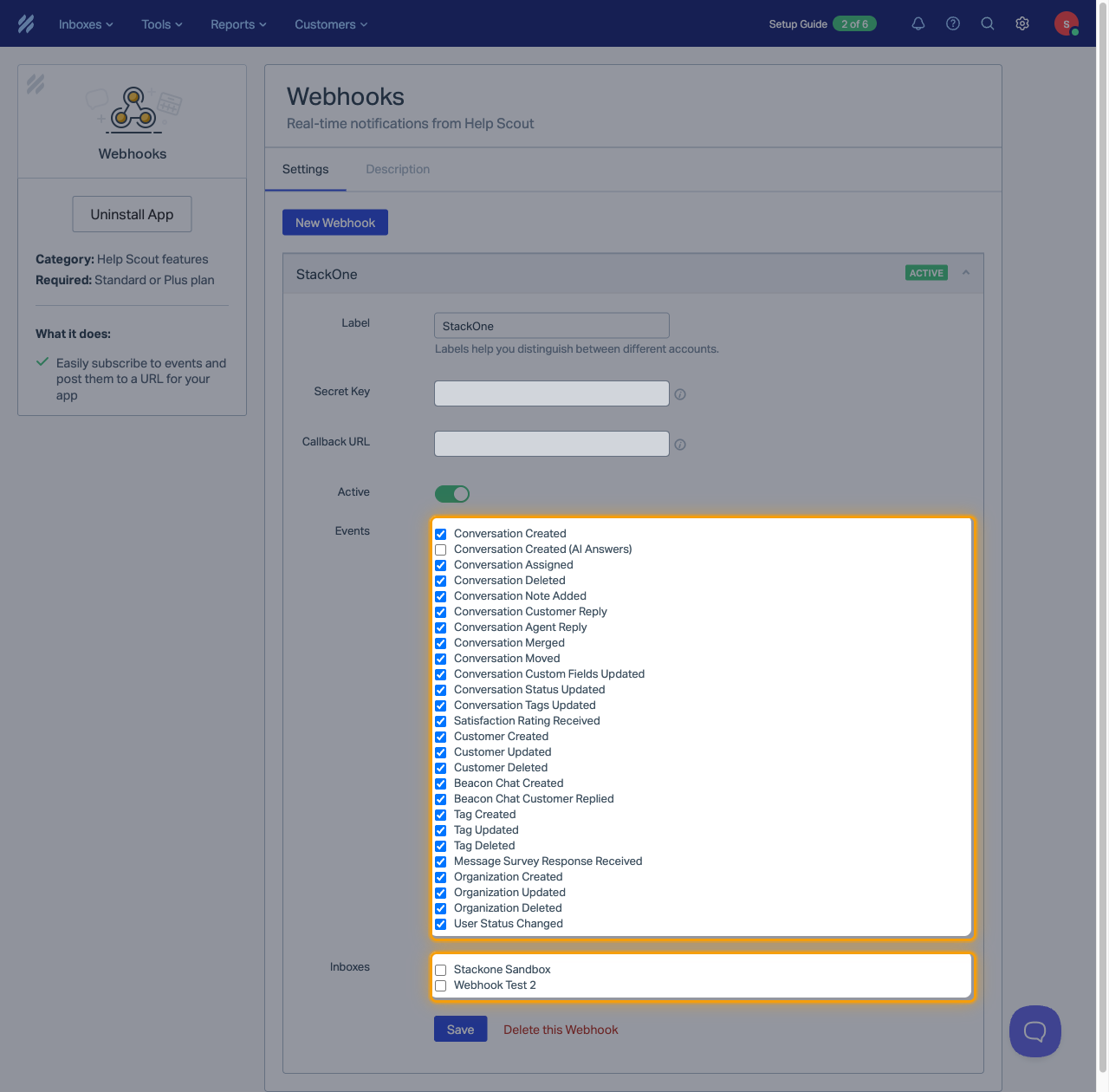Uncheck Conversation Created event
The width and height of the screenshot is (1109, 1092).
click(441, 534)
